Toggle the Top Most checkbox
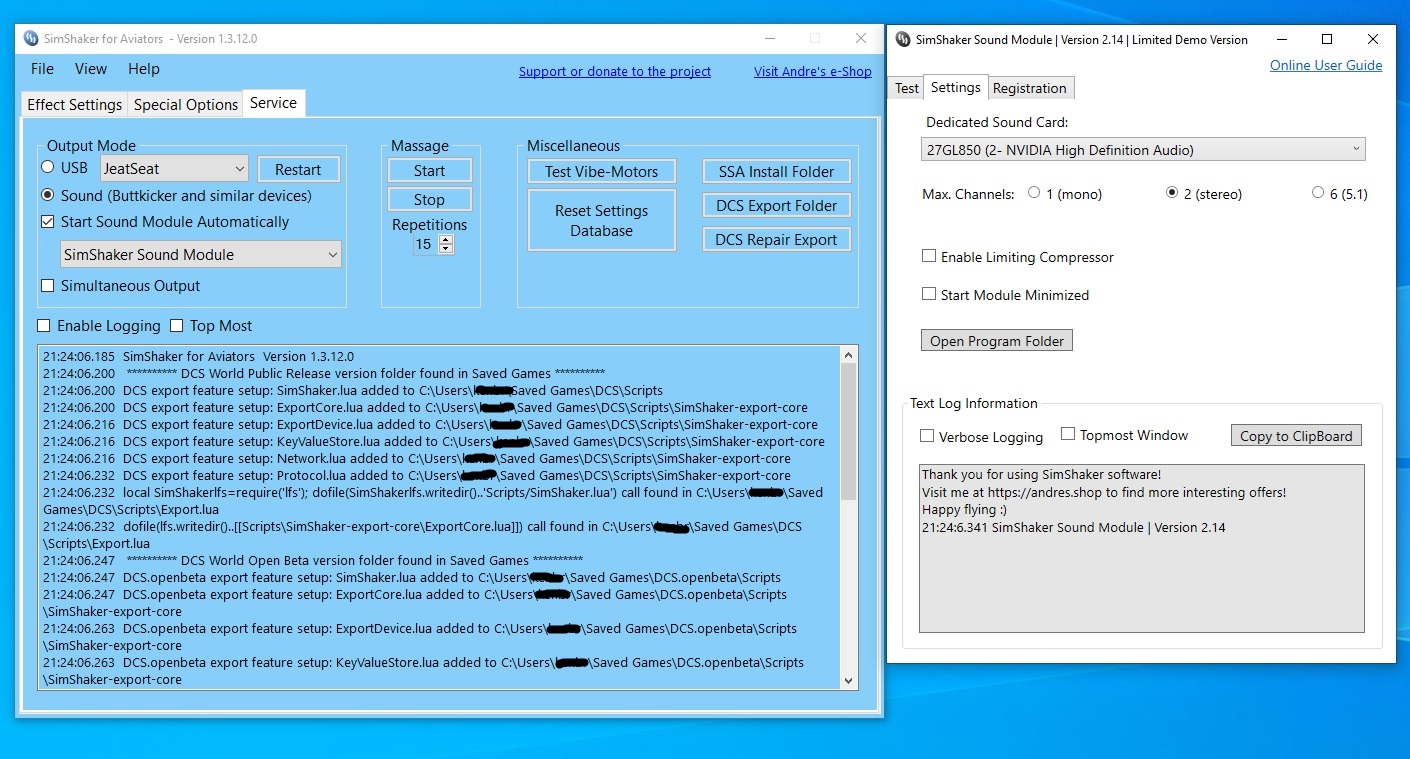 177,326
